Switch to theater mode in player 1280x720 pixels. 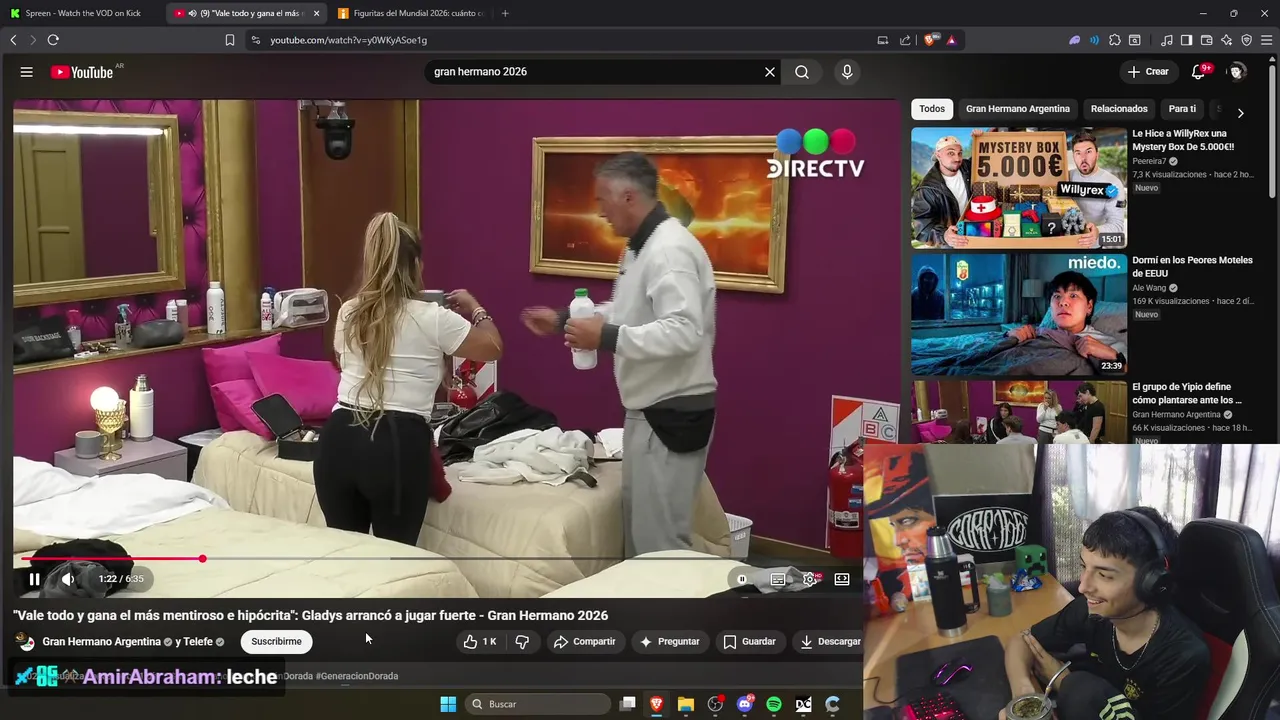pyautogui.click(x=842, y=579)
